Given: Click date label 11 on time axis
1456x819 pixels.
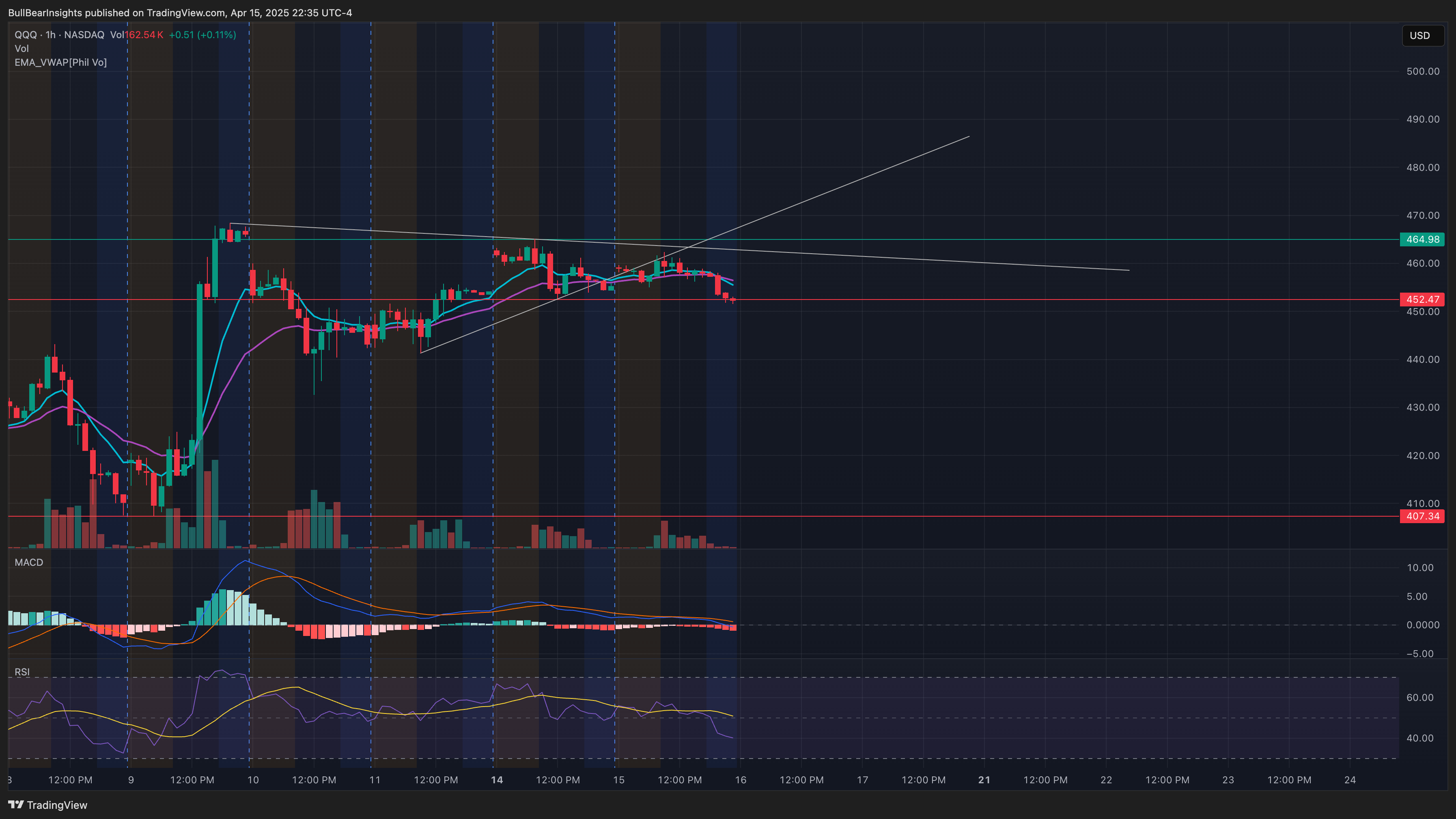Looking at the screenshot, I should [x=375, y=780].
